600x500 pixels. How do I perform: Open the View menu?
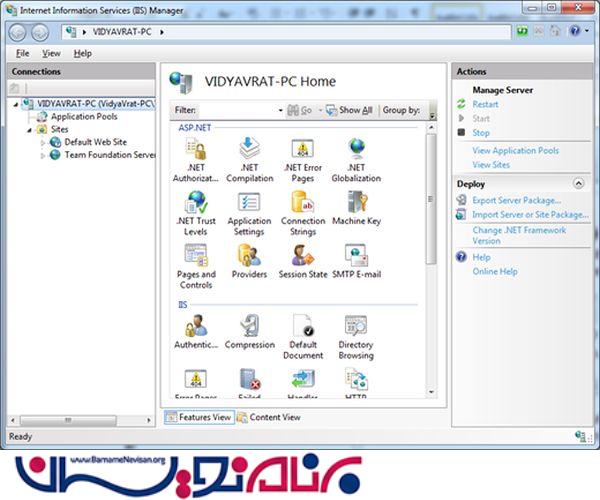coord(51,53)
